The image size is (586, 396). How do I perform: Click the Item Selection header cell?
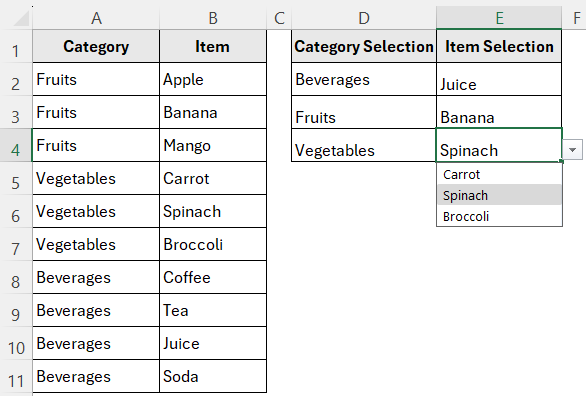(499, 46)
